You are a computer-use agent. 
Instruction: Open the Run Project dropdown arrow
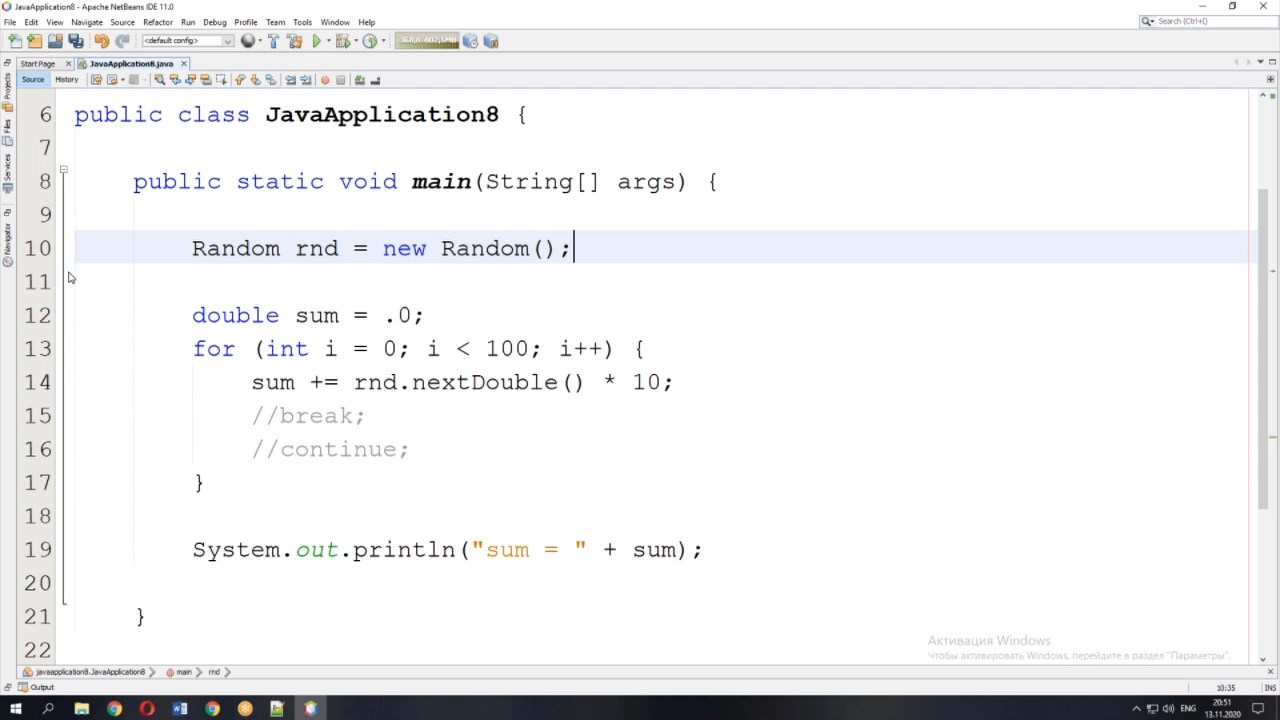tap(329, 41)
